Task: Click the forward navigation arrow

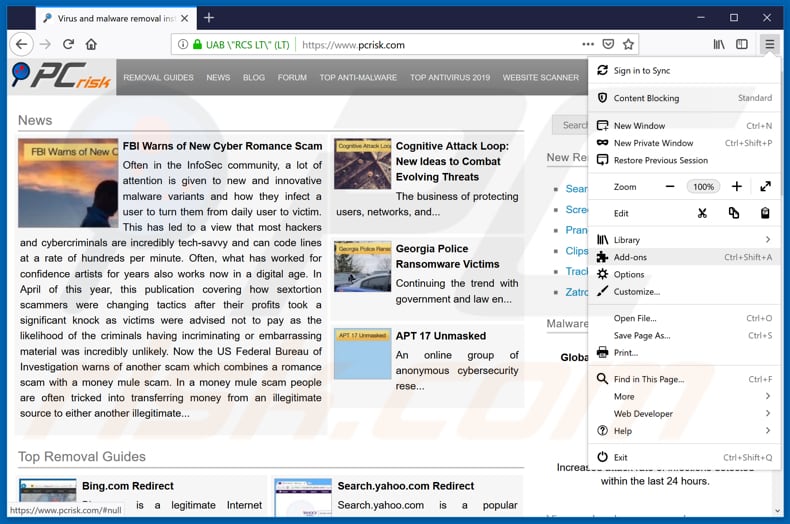Action: pyautogui.click(x=45, y=44)
